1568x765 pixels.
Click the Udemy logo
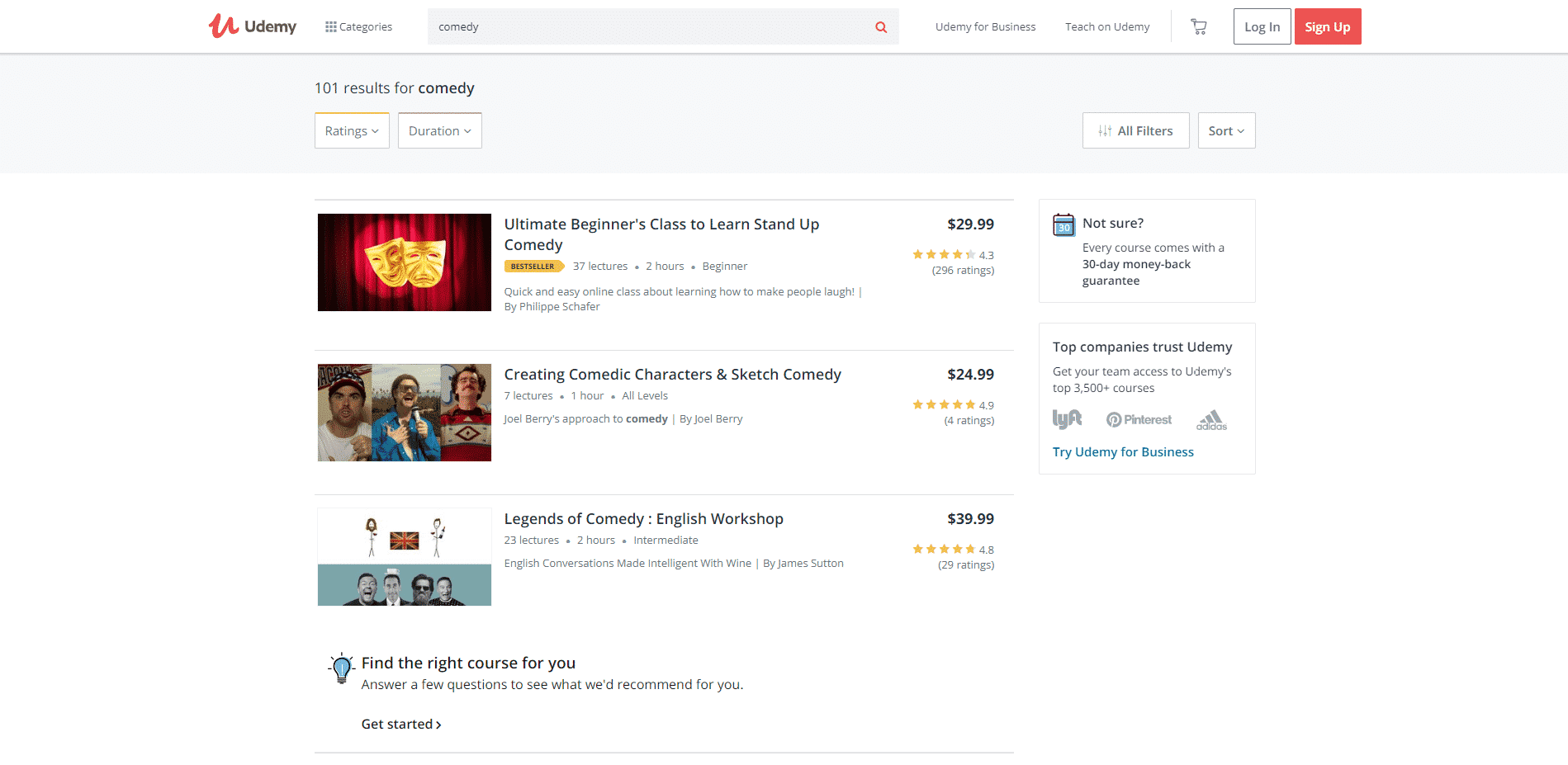click(252, 26)
